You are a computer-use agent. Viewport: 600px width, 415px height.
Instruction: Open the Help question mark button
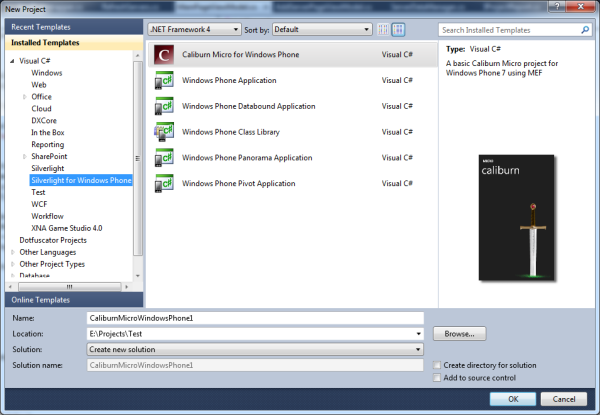point(557,6)
